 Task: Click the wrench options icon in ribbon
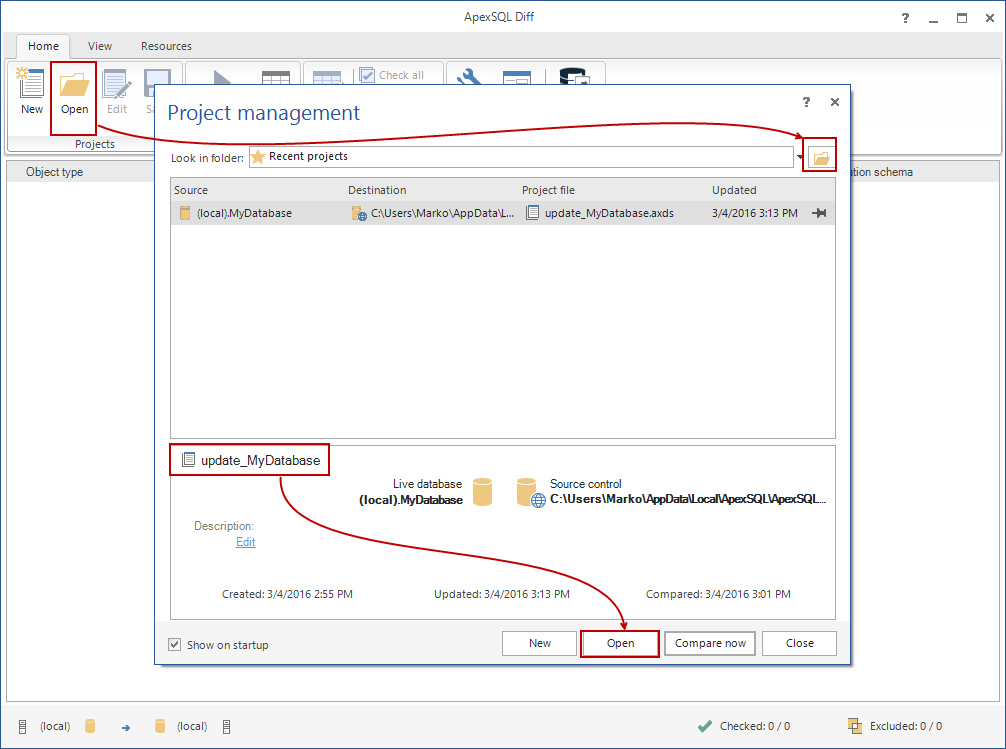(469, 76)
